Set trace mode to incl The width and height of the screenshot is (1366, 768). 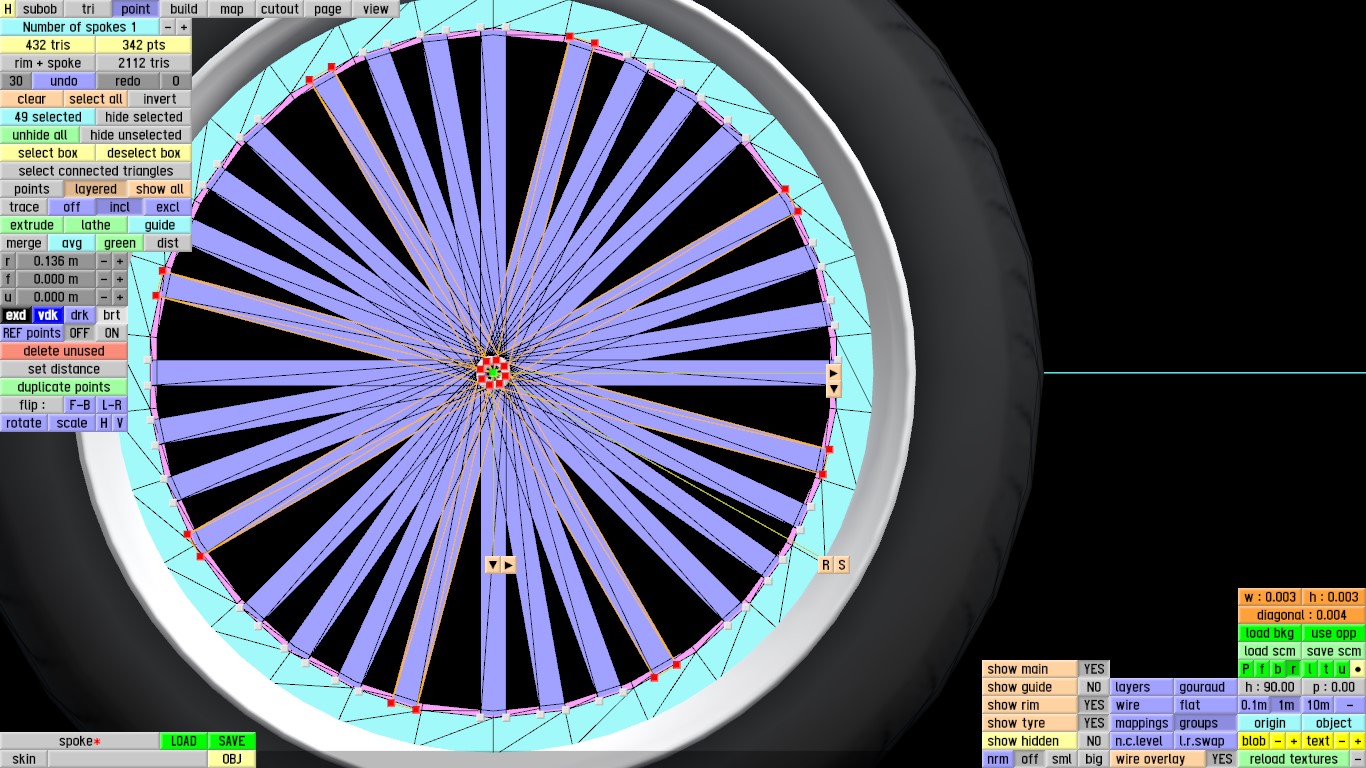[x=120, y=207]
